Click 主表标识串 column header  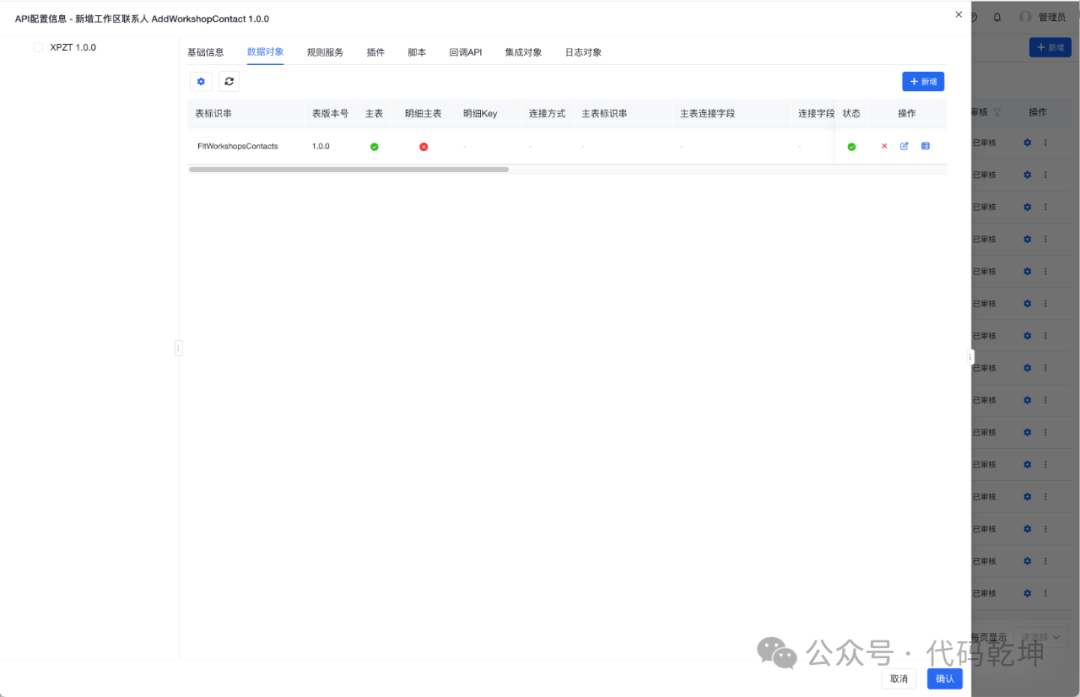[604, 114]
